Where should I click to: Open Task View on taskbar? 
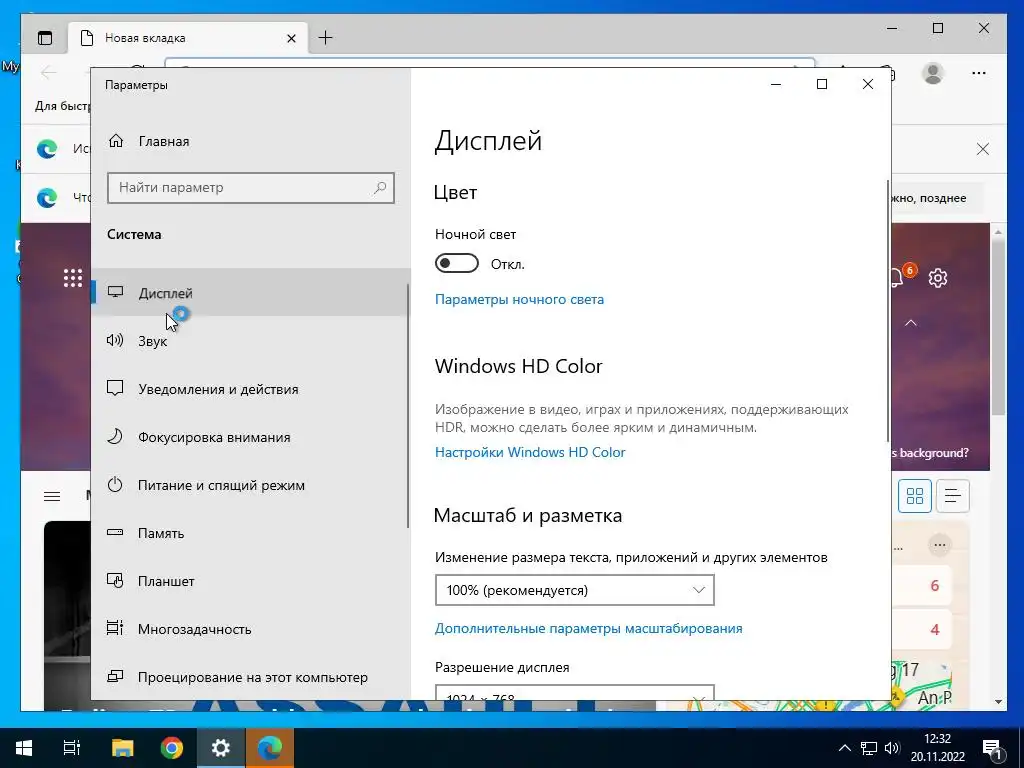click(x=72, y=748)
